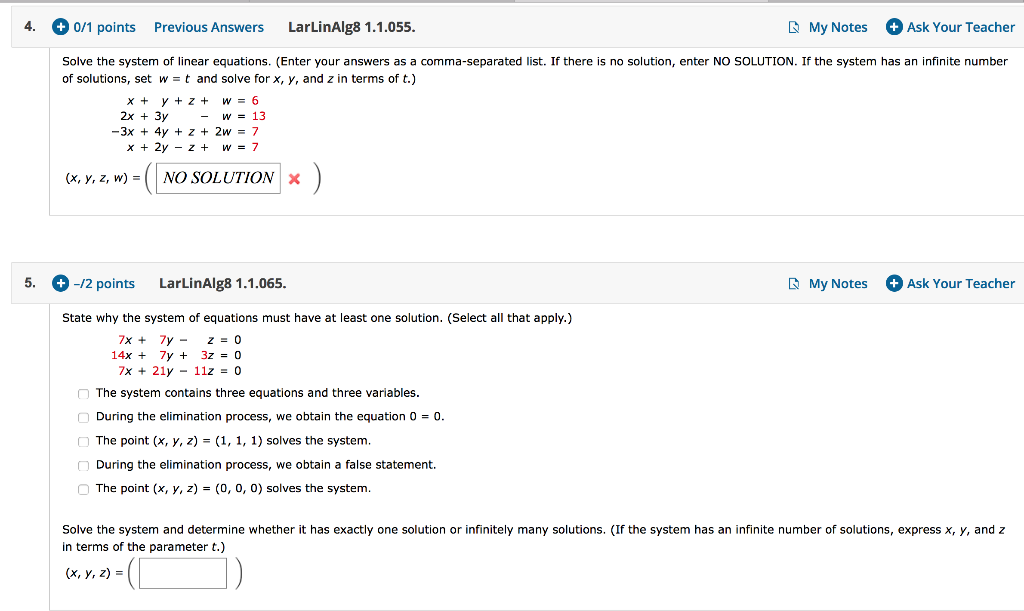Image resolution: width=1024 pixels, height=611 pixels.
Task: Click the Ask Your Teacher plus icon on question 5
Action: click(893, 283)
